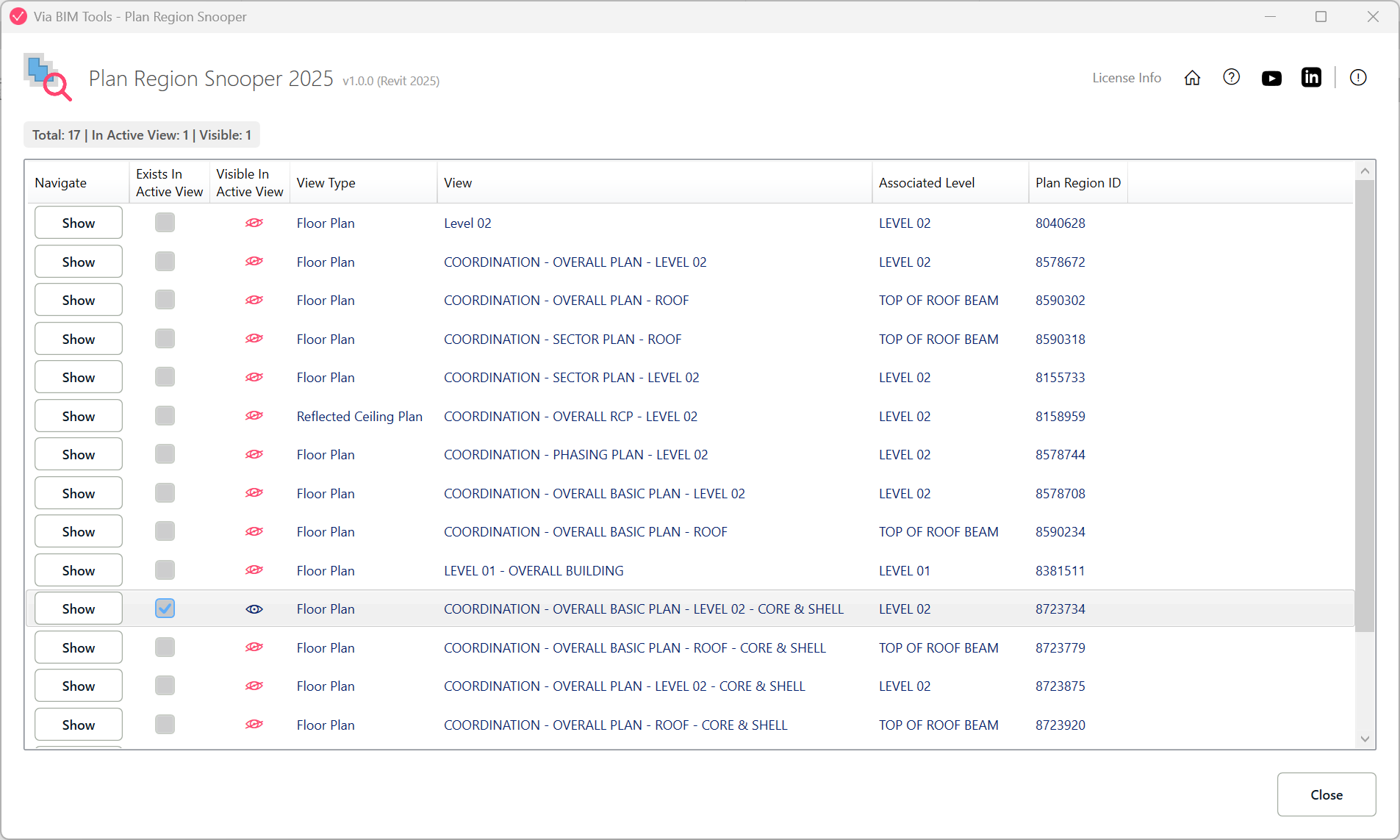Click the help question mark icon
This screenshot has height=840, width=1400.
(1232, 77)
